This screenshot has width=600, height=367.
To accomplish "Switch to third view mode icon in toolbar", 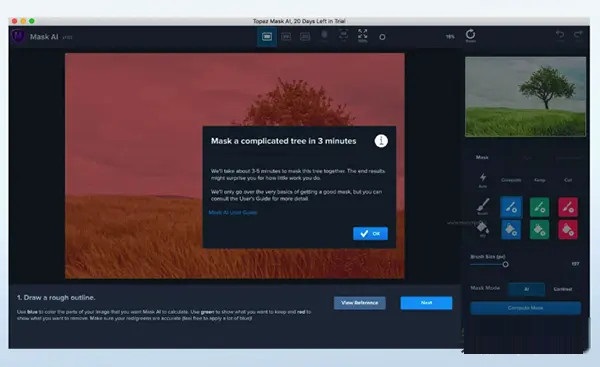I will pyautogui.click(x=305, y=37).
